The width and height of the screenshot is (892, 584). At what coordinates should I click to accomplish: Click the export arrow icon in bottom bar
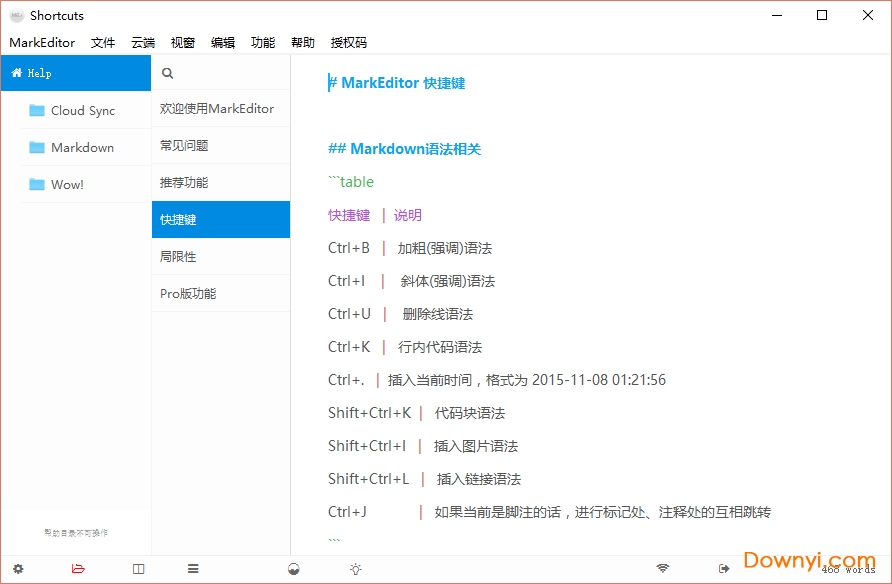click(x=724, y=569)
